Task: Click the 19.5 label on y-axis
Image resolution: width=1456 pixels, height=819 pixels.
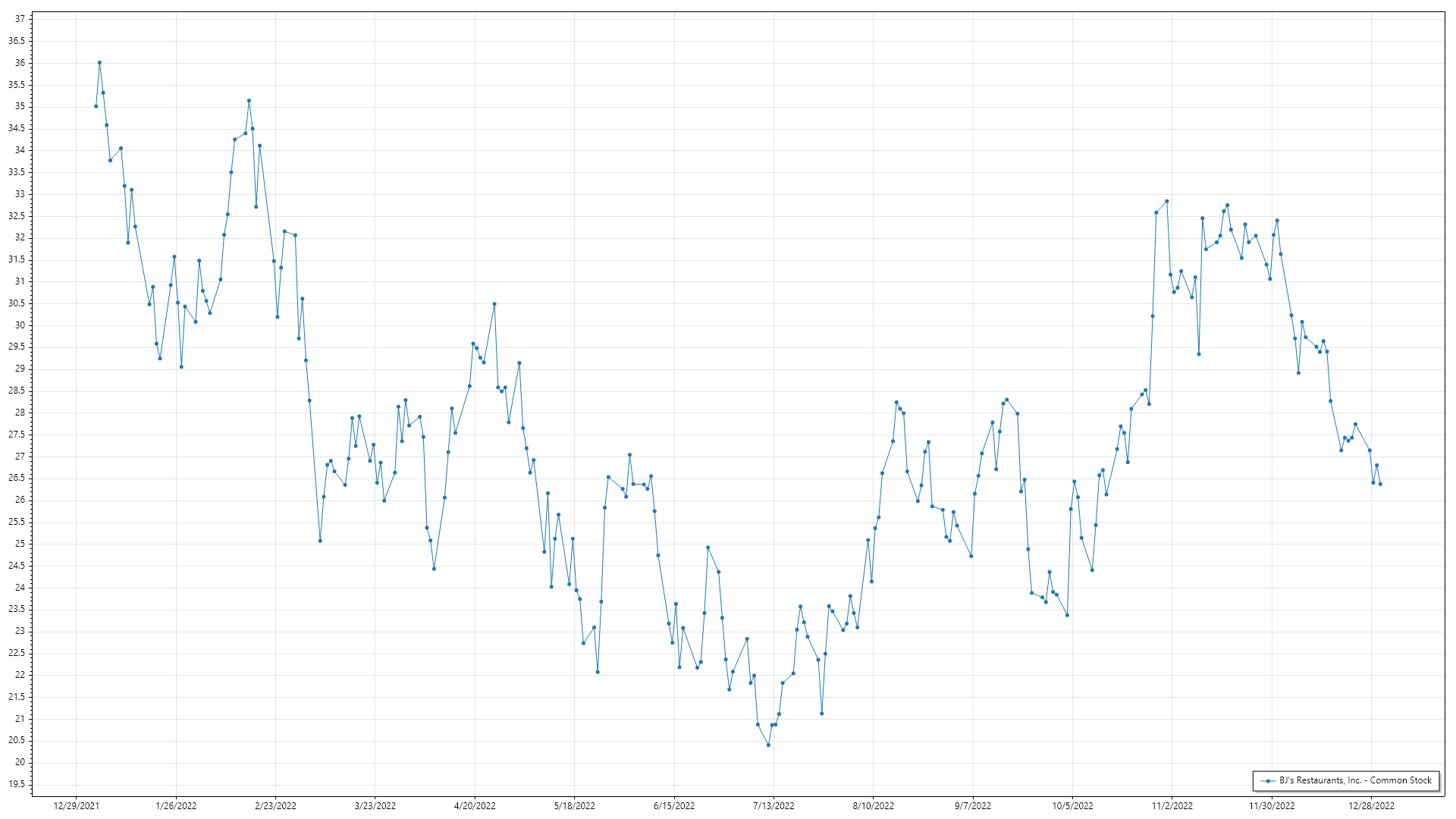Action: 17,784
